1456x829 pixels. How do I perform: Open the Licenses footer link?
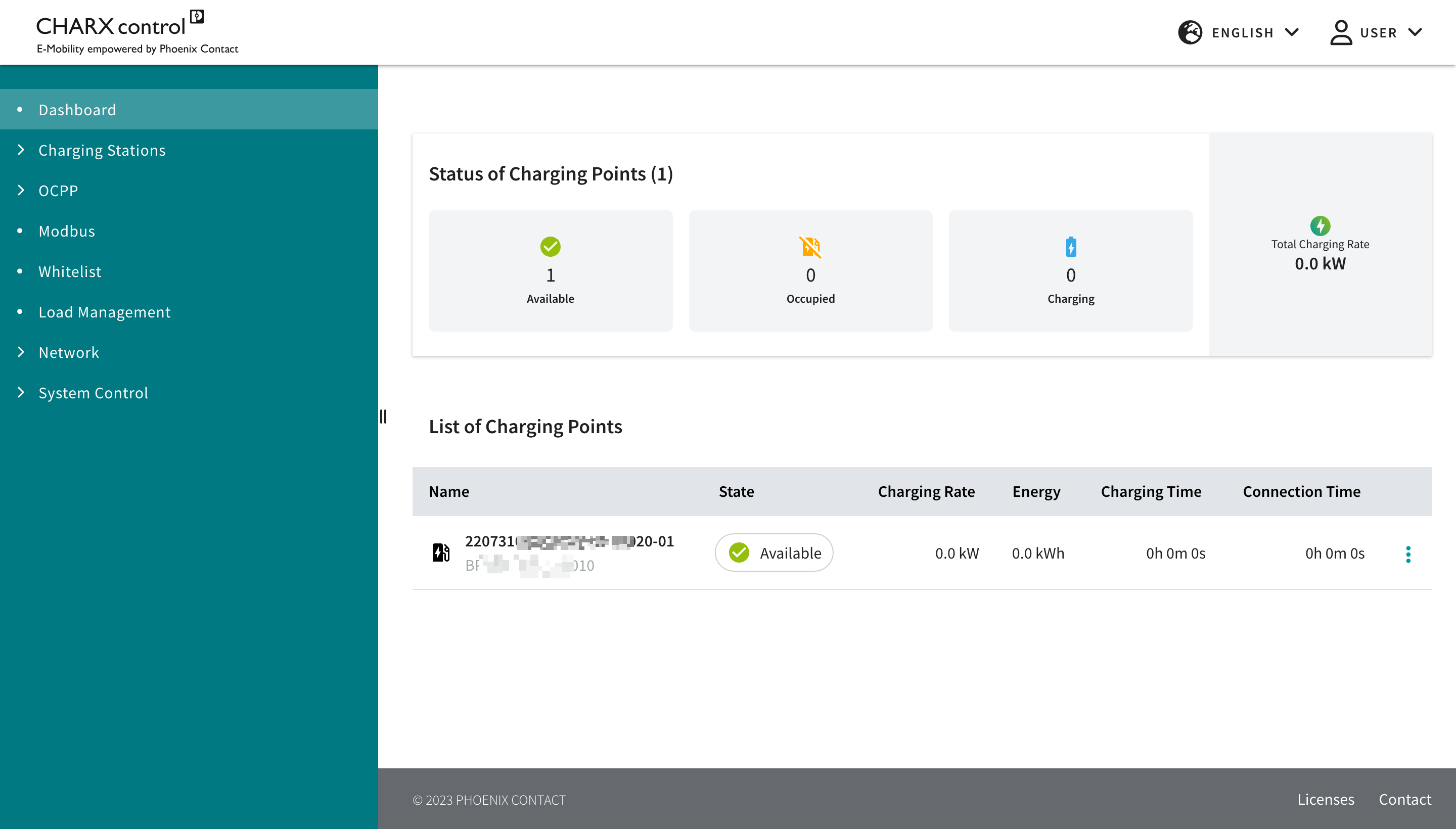[1325, 799]
